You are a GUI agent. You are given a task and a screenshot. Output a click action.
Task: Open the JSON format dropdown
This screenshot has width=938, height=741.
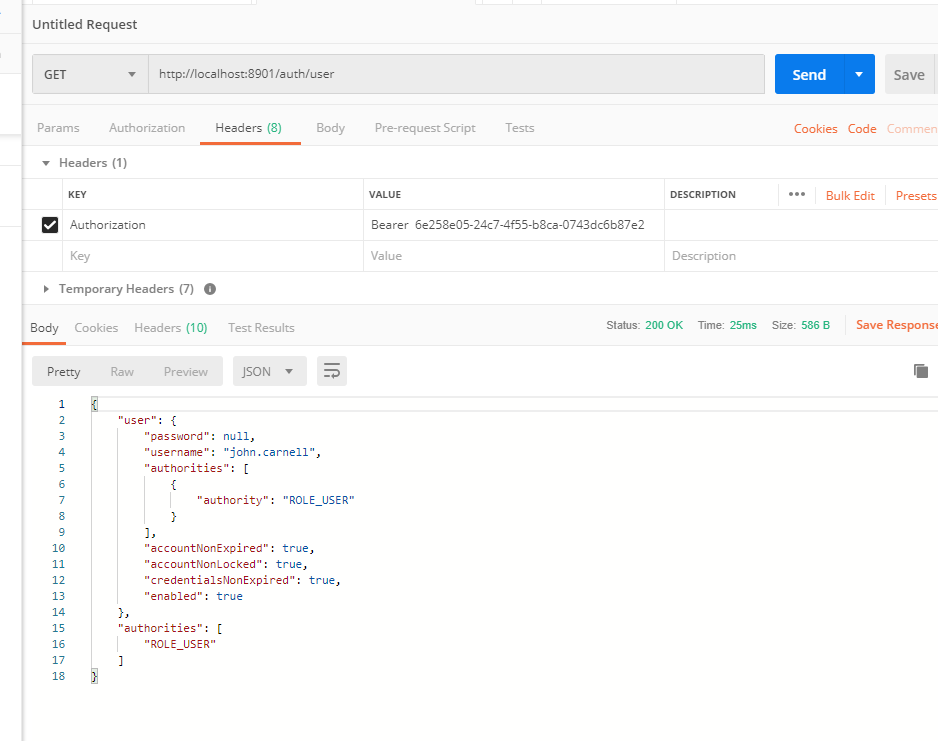[x=269, y=371]
